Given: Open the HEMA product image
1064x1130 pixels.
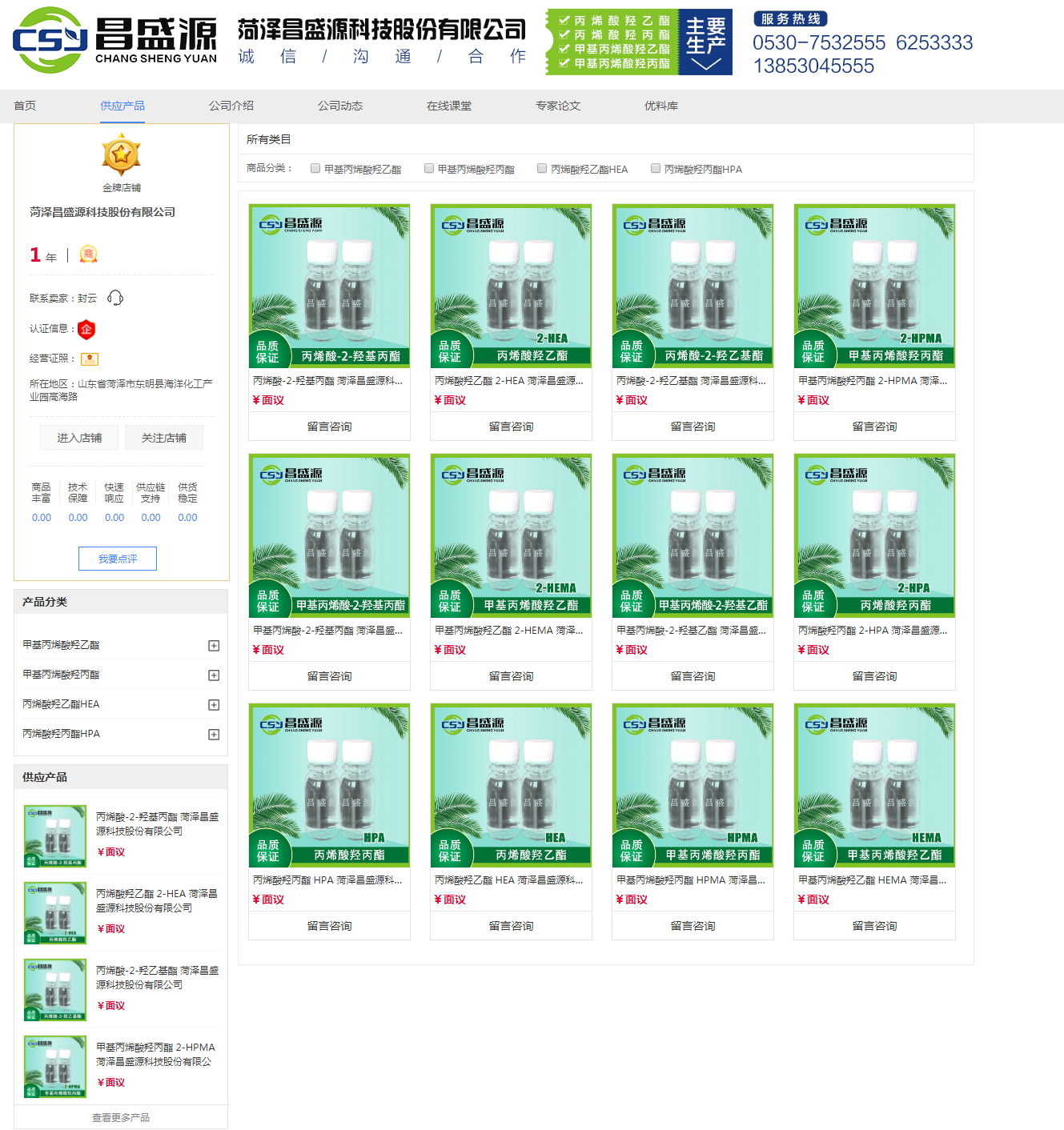Looking at the screenshot, I should 875,785.
